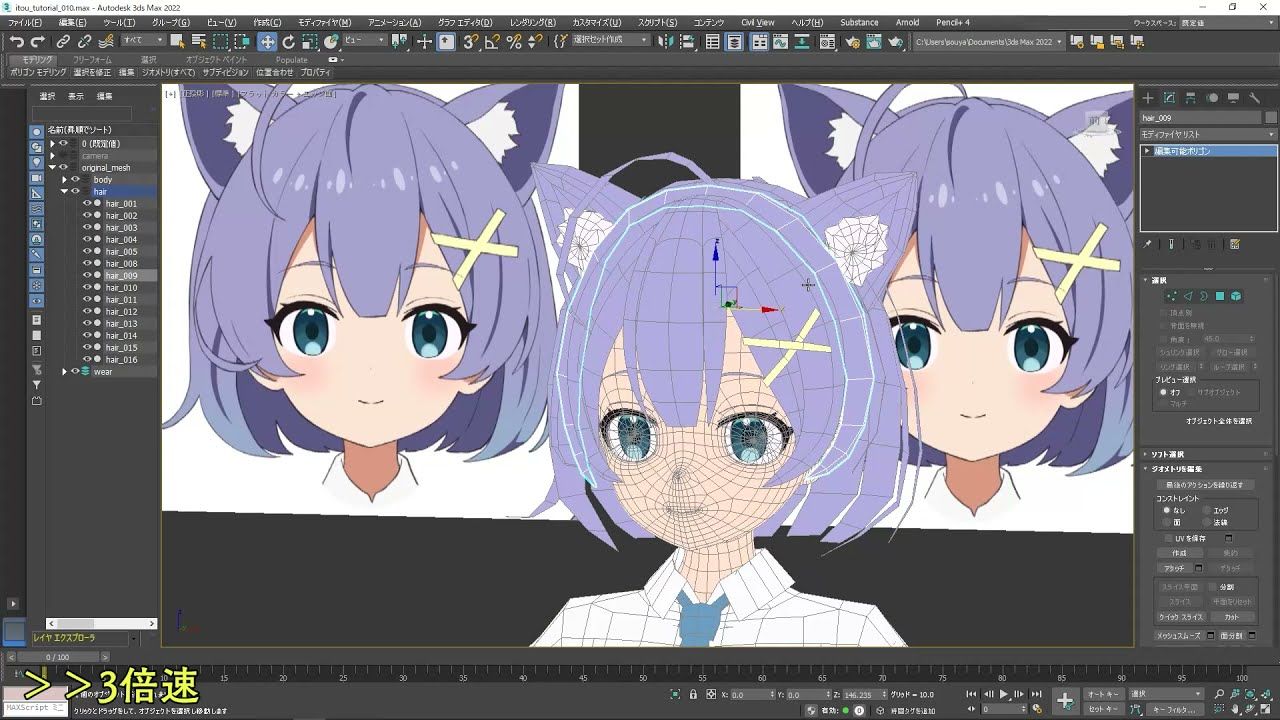Screen dimensions: 1280x720
Task: Select Vertex sub-object level icon
Action: (x=1172, y=296)
